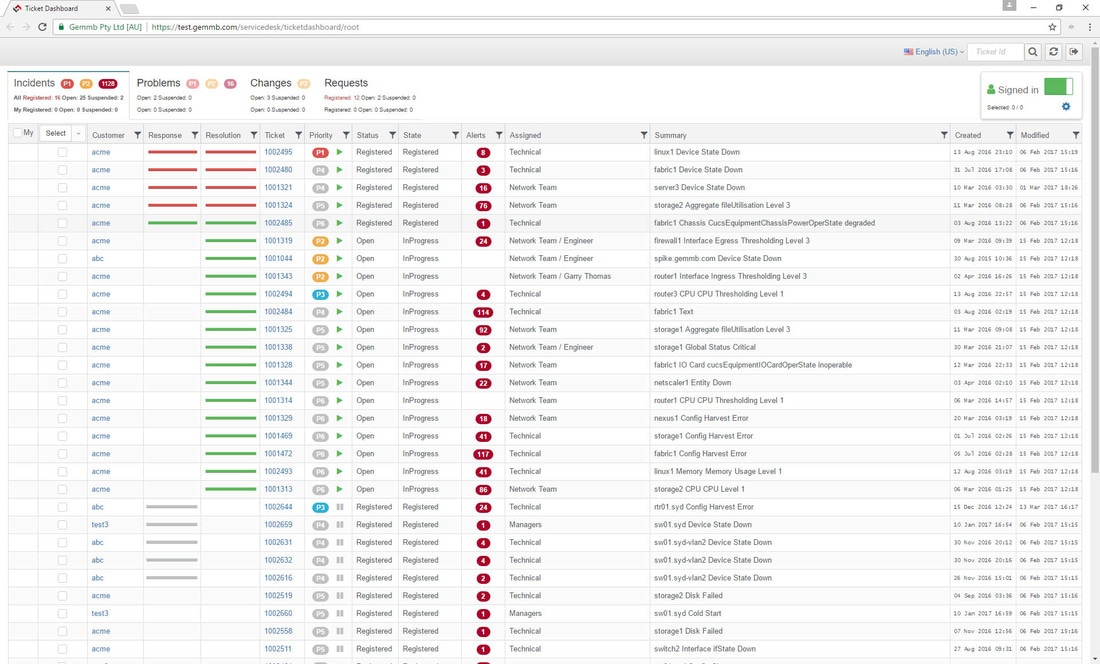Click the P1 priority badge of ticket 1002495
This screenshot has height=664, width=1100.
(320, 152)
